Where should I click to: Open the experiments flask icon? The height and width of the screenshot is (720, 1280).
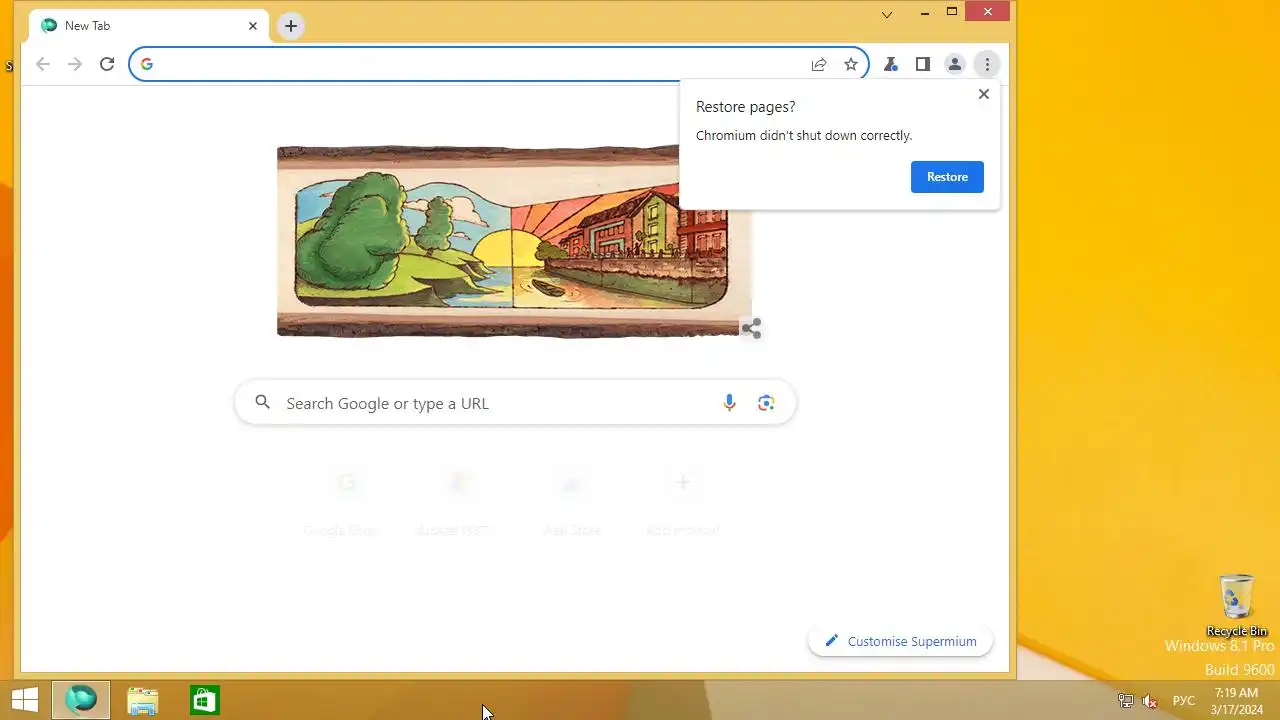click(x=890, y=64)
